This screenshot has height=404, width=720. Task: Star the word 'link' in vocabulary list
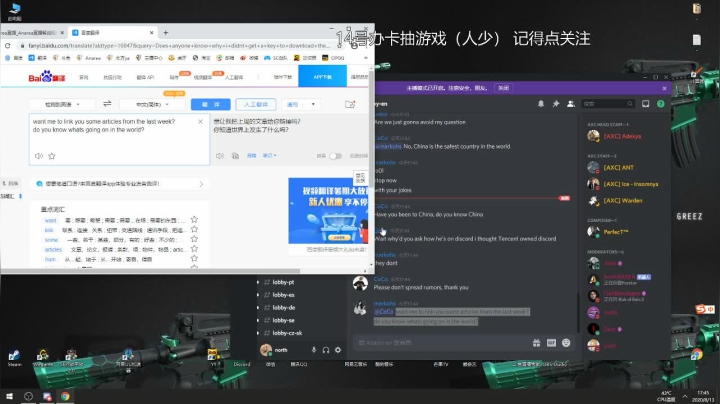pos(194,229)
